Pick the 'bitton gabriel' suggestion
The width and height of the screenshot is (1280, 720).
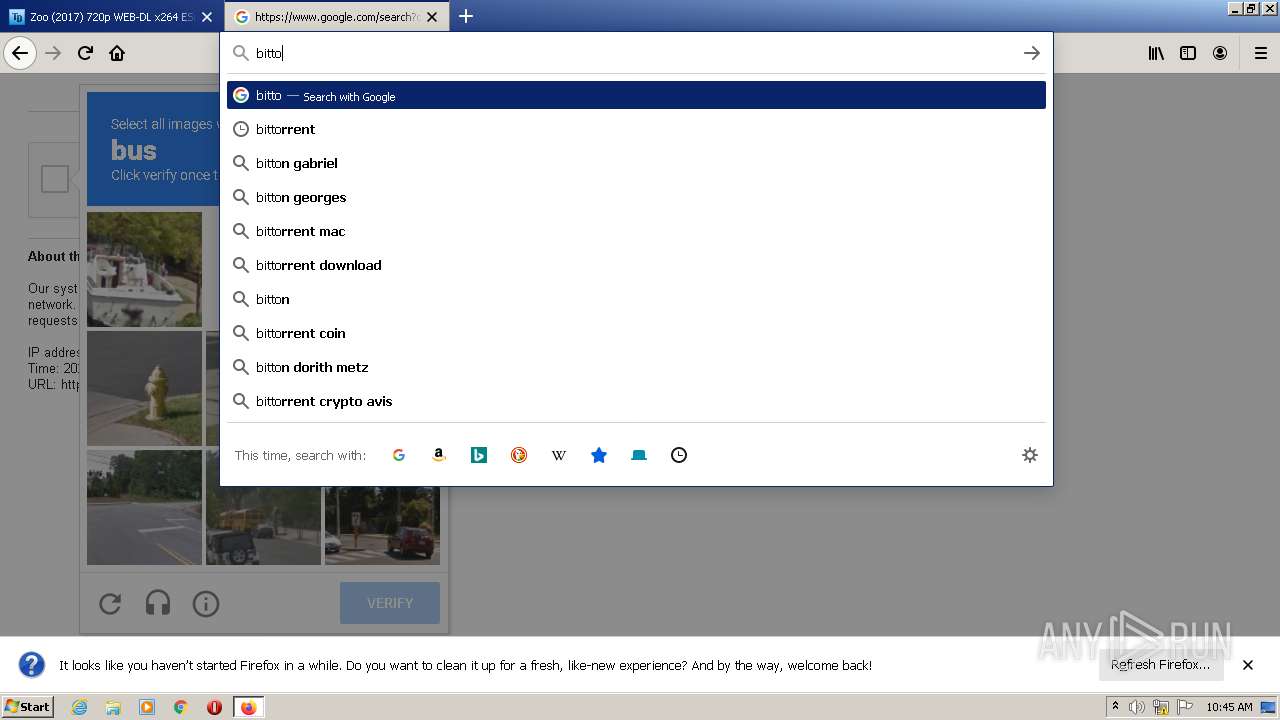click(636, 163)
